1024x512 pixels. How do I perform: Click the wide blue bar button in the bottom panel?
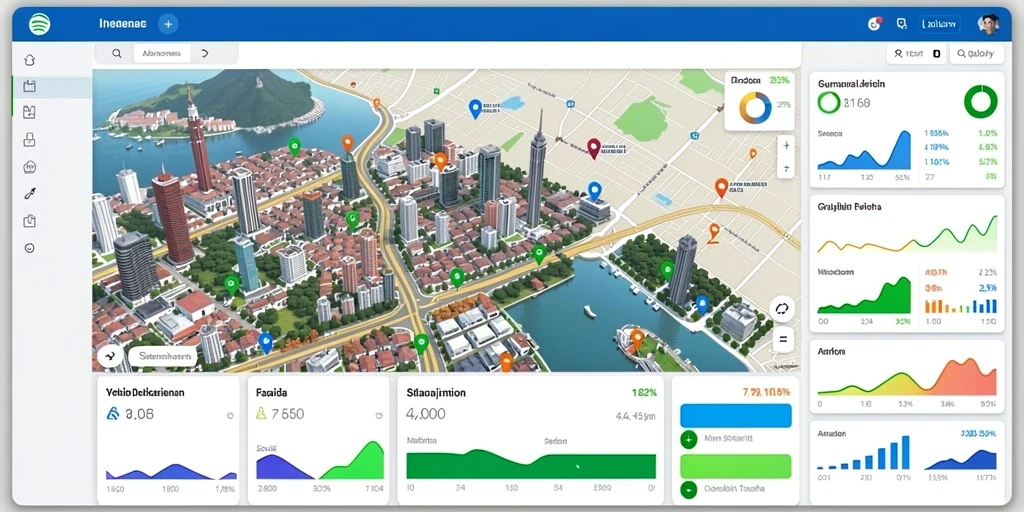(x=735, y=415)
